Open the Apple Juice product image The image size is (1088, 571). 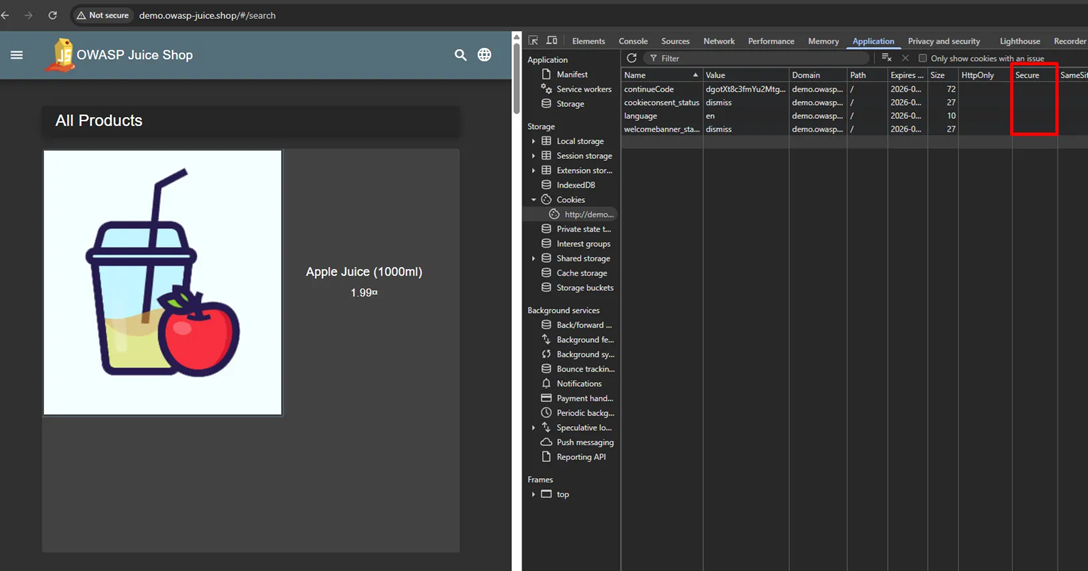click(162, 282)
